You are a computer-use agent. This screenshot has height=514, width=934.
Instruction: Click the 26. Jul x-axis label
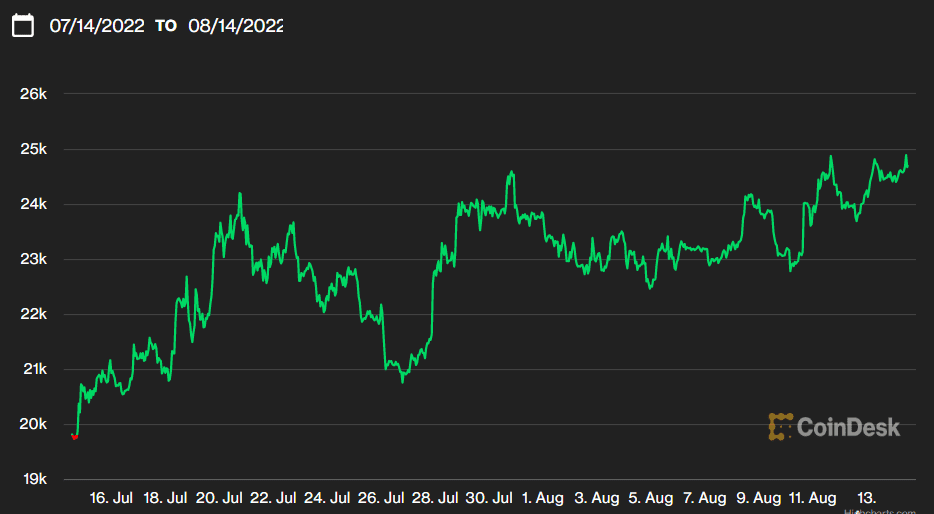pos(381,498)
